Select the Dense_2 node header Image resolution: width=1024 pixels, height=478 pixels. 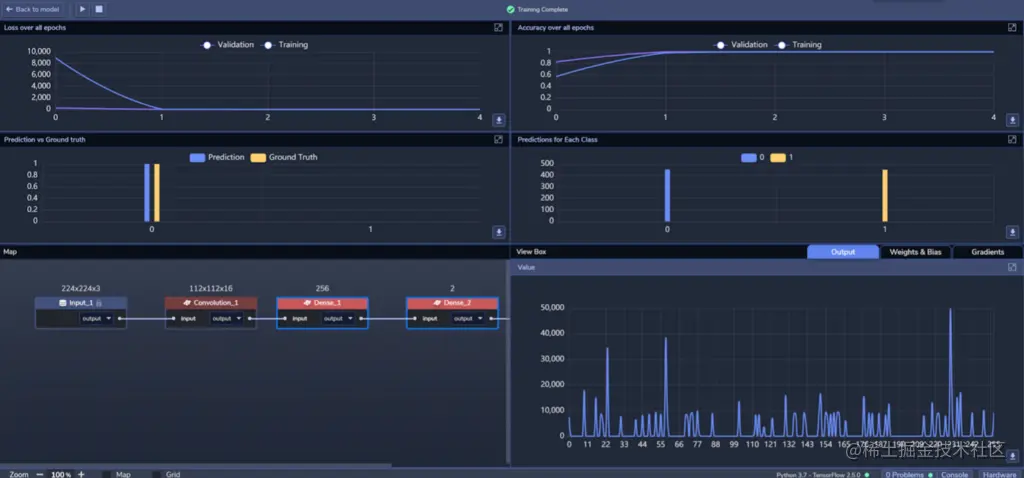point(453,303)
